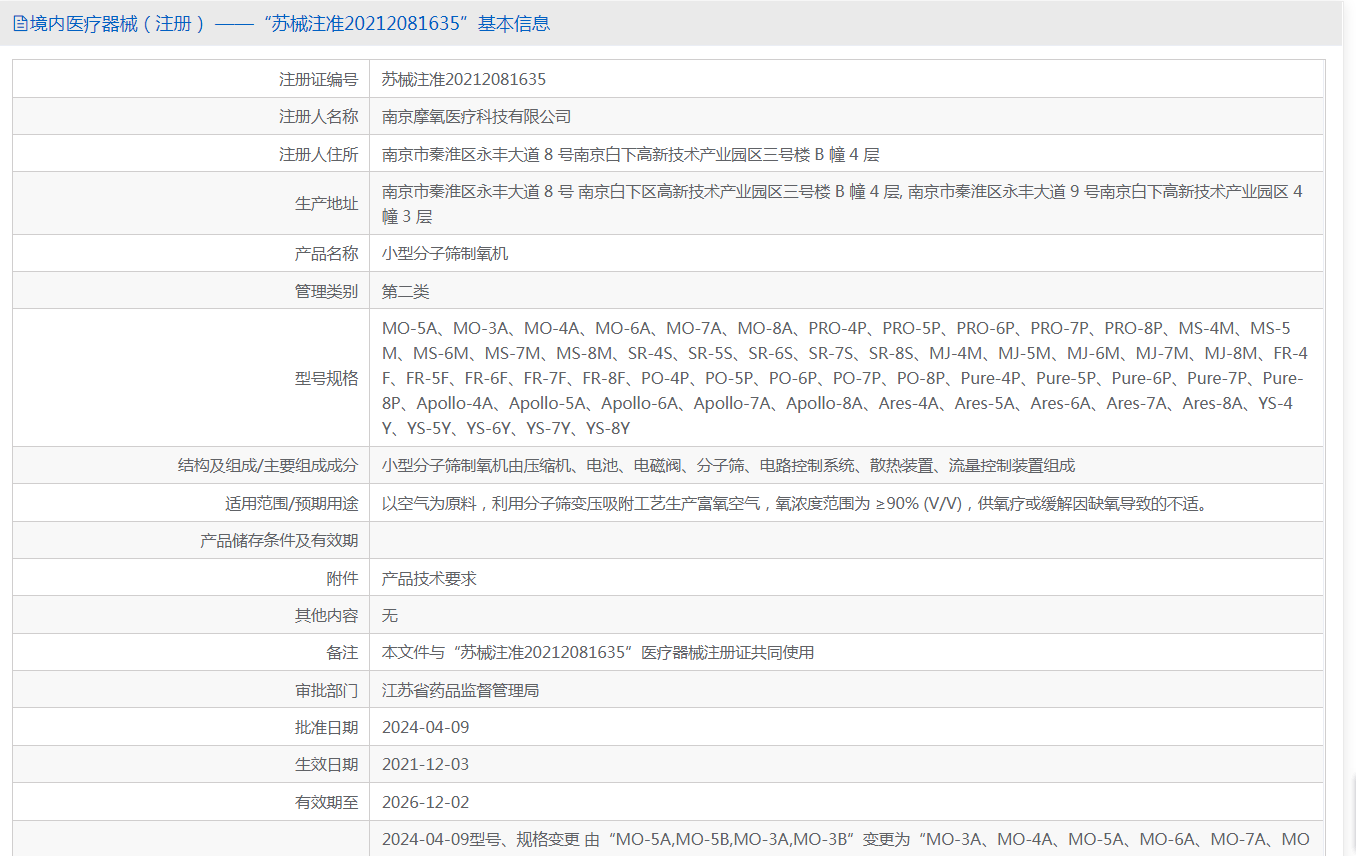Click the '注册人名称' label
Image resolution: width=1356 pixels, height=856 pixels.
pyautogui.click(x=318, y=117)
